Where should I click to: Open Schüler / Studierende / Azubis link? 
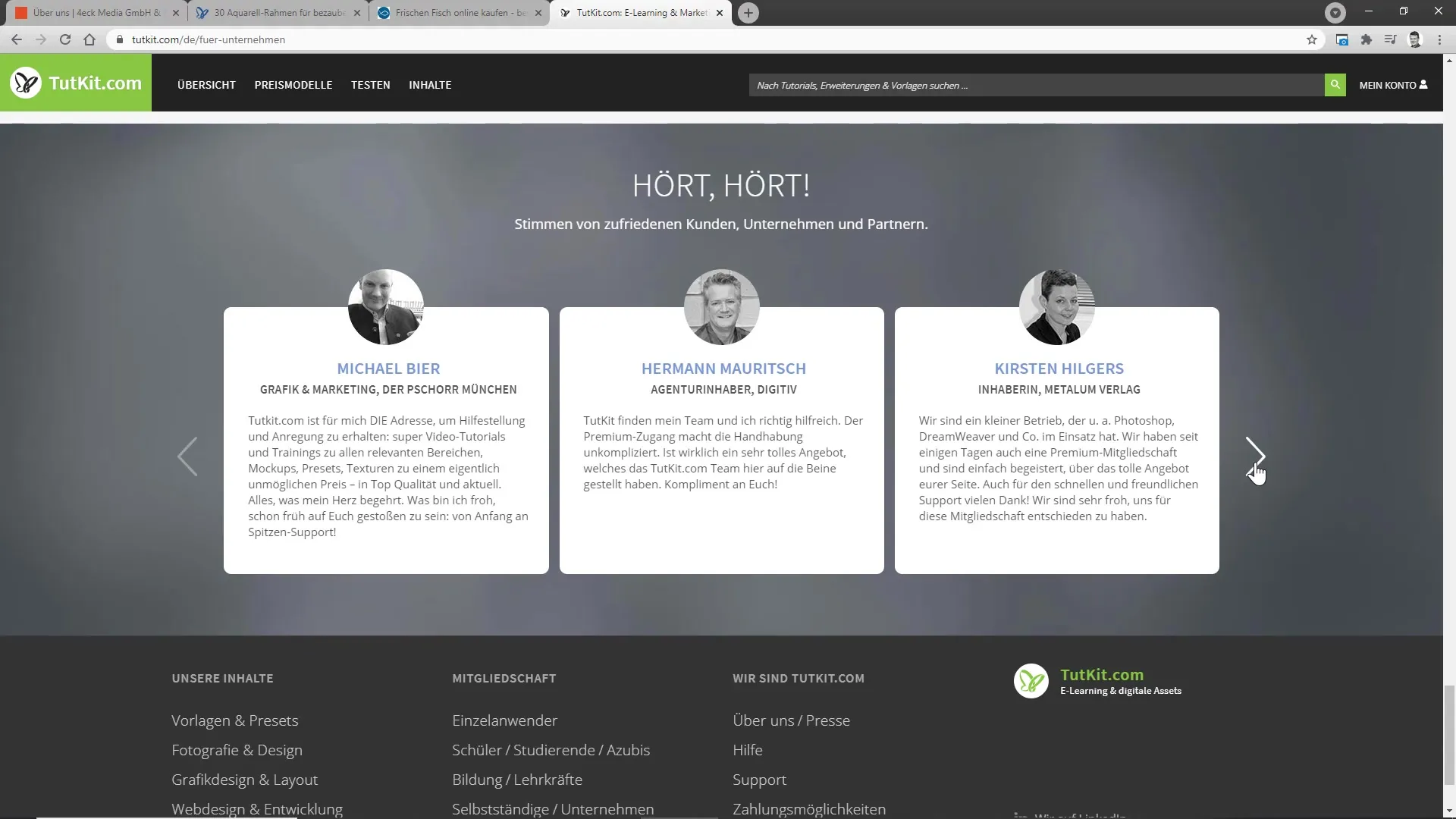[551, 750]
